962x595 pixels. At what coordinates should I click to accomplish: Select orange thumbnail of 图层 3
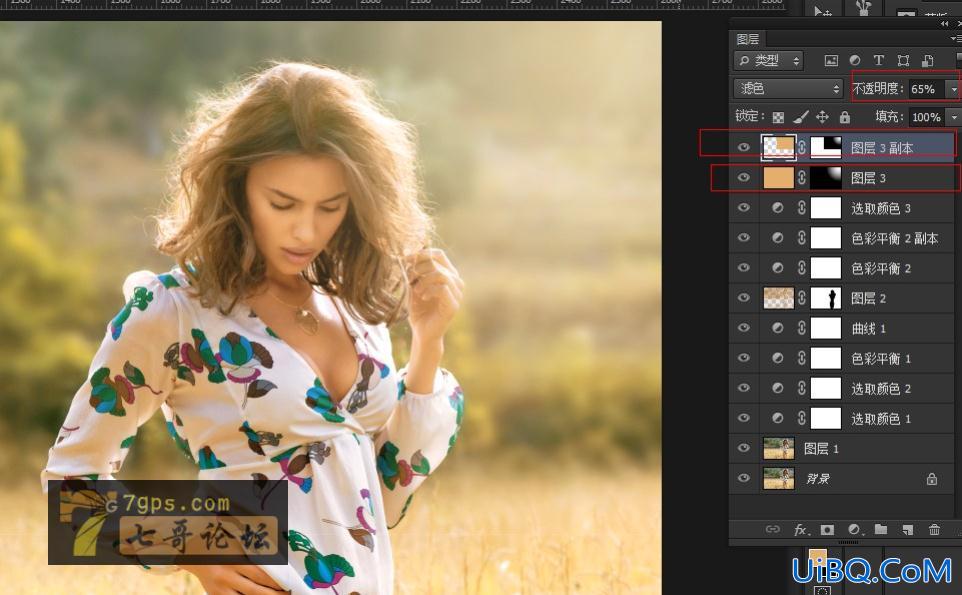pyautogui.click(x=779, y=177)
